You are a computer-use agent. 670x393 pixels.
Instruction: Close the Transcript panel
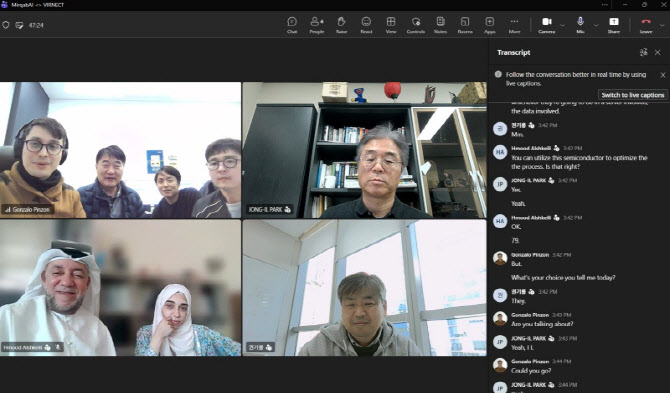tap(658, 53)
